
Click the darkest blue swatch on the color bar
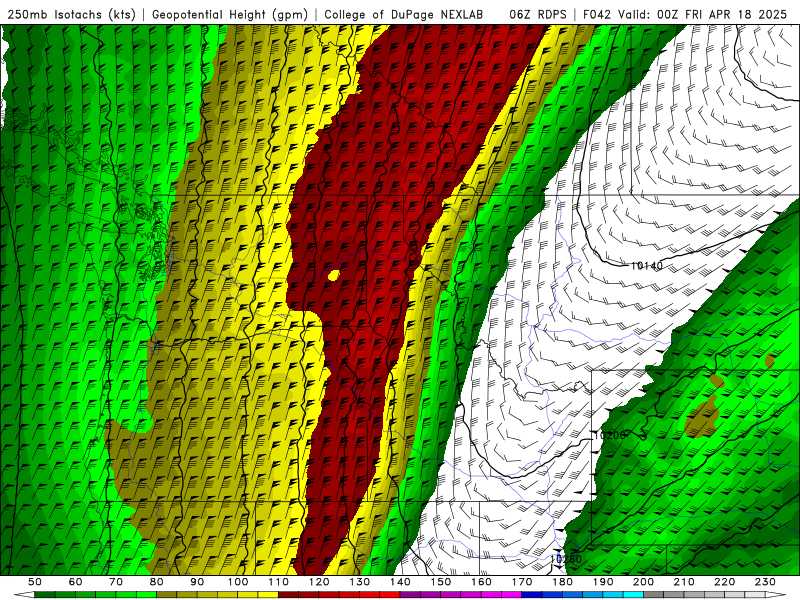tap(532, 594)
